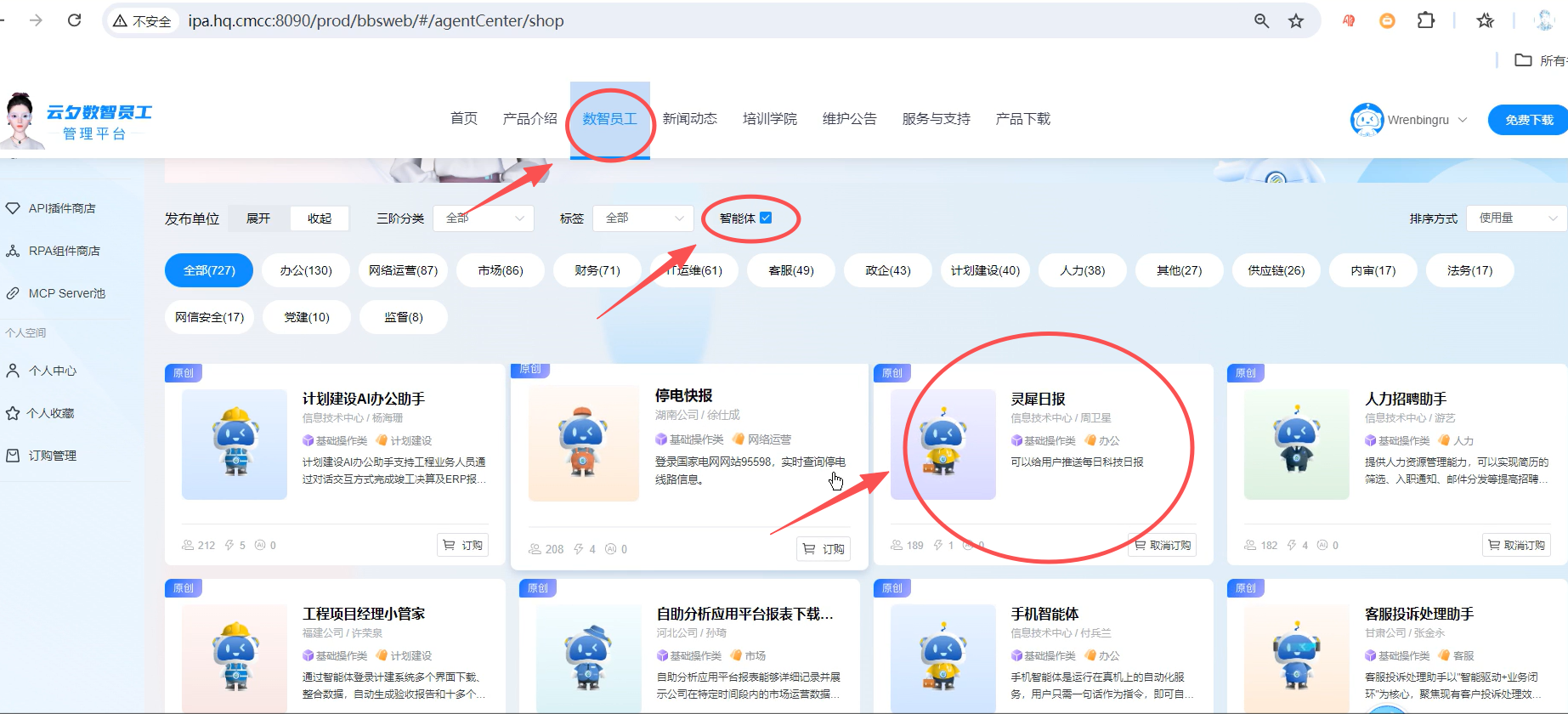Open 服务与支持 navigation item
This screenshot has height=714, width=1568.
tap(937, 119)
